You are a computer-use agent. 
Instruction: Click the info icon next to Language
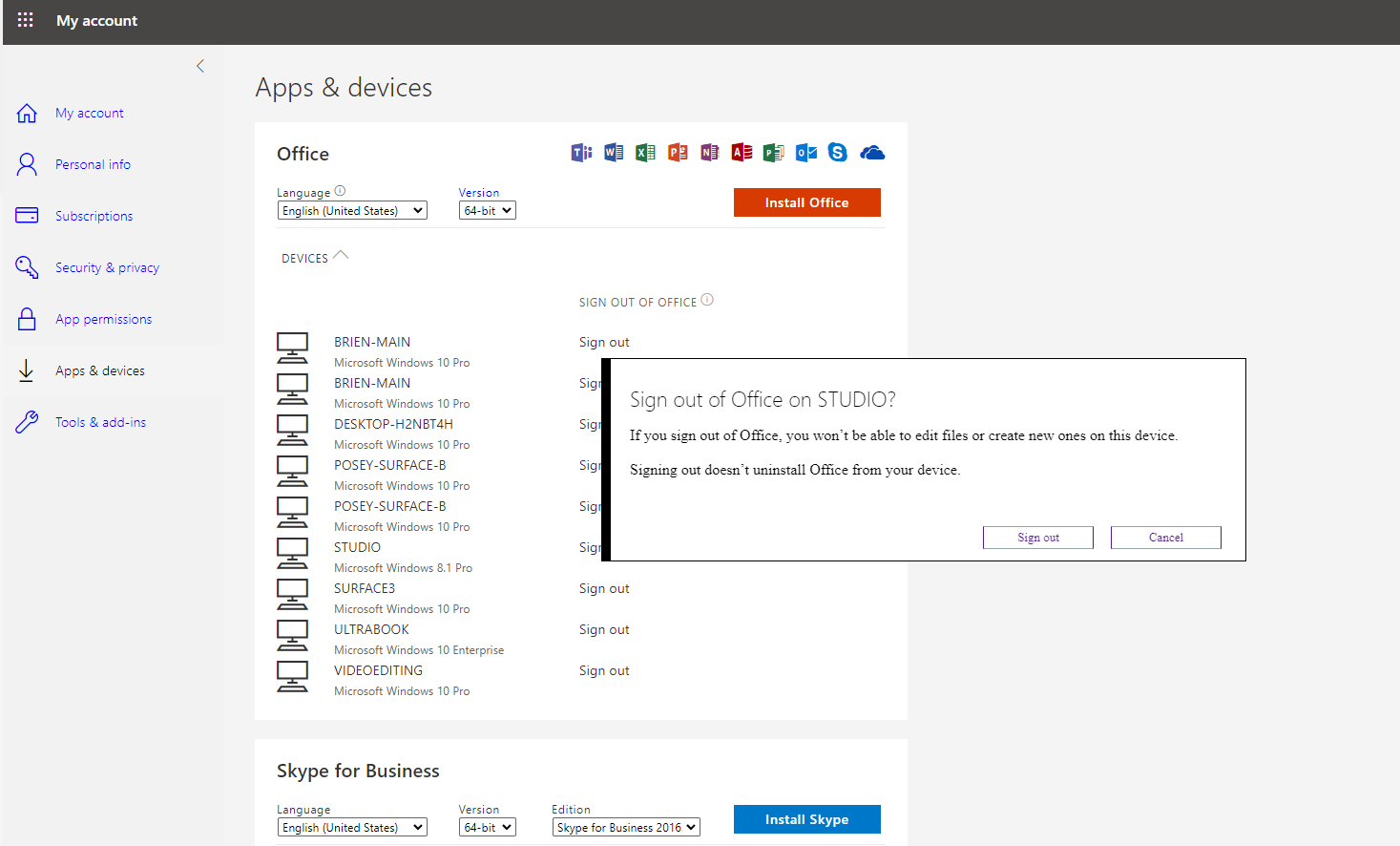point(340,191)
